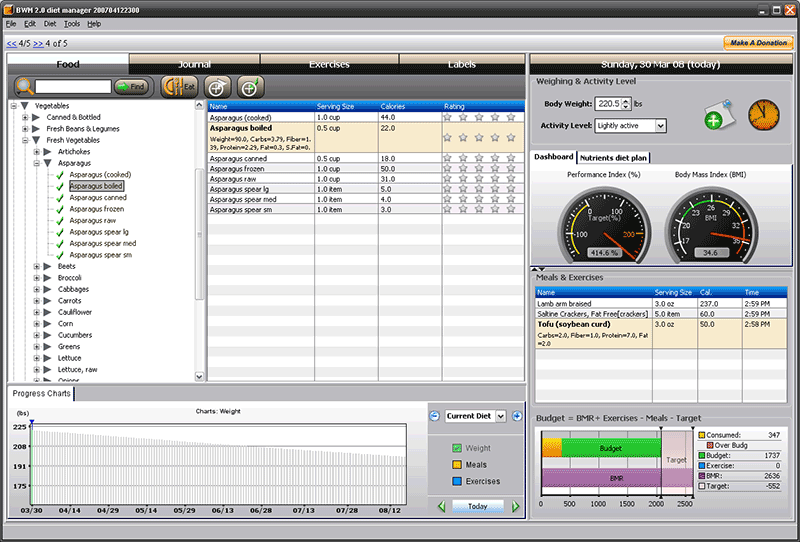The height and width of the screenshot is (542, 800).
Task: Click the food search text field
Action: point(73,87)
